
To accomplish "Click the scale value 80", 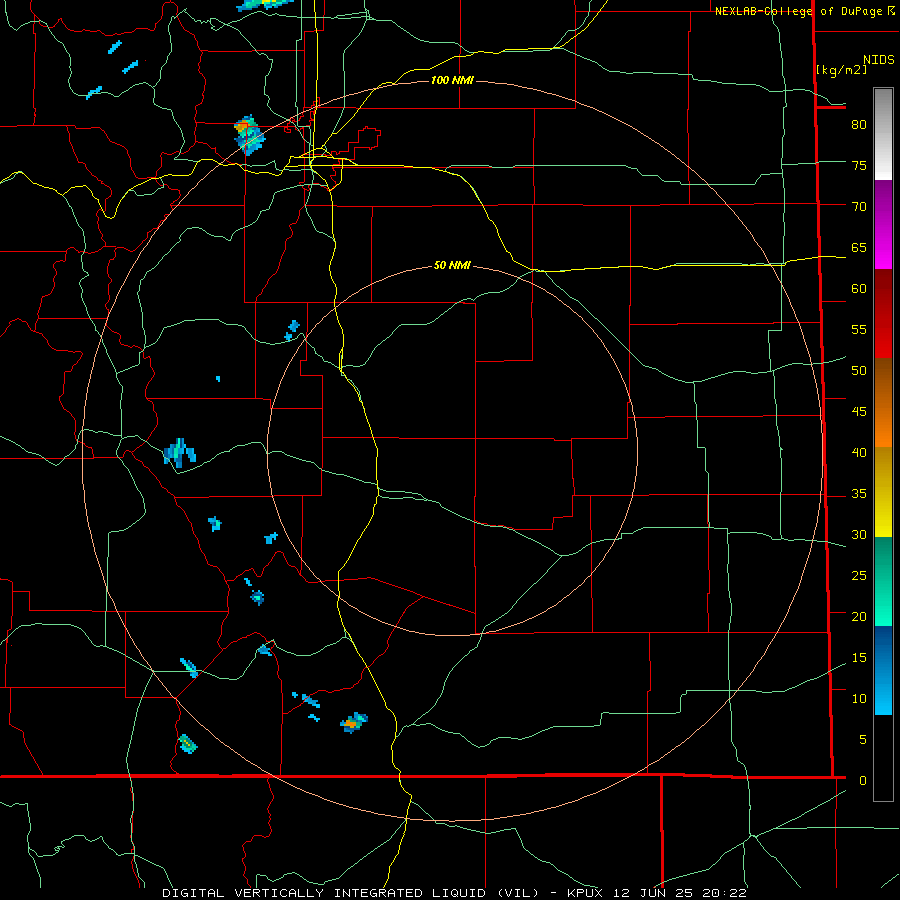I will 859,125.
